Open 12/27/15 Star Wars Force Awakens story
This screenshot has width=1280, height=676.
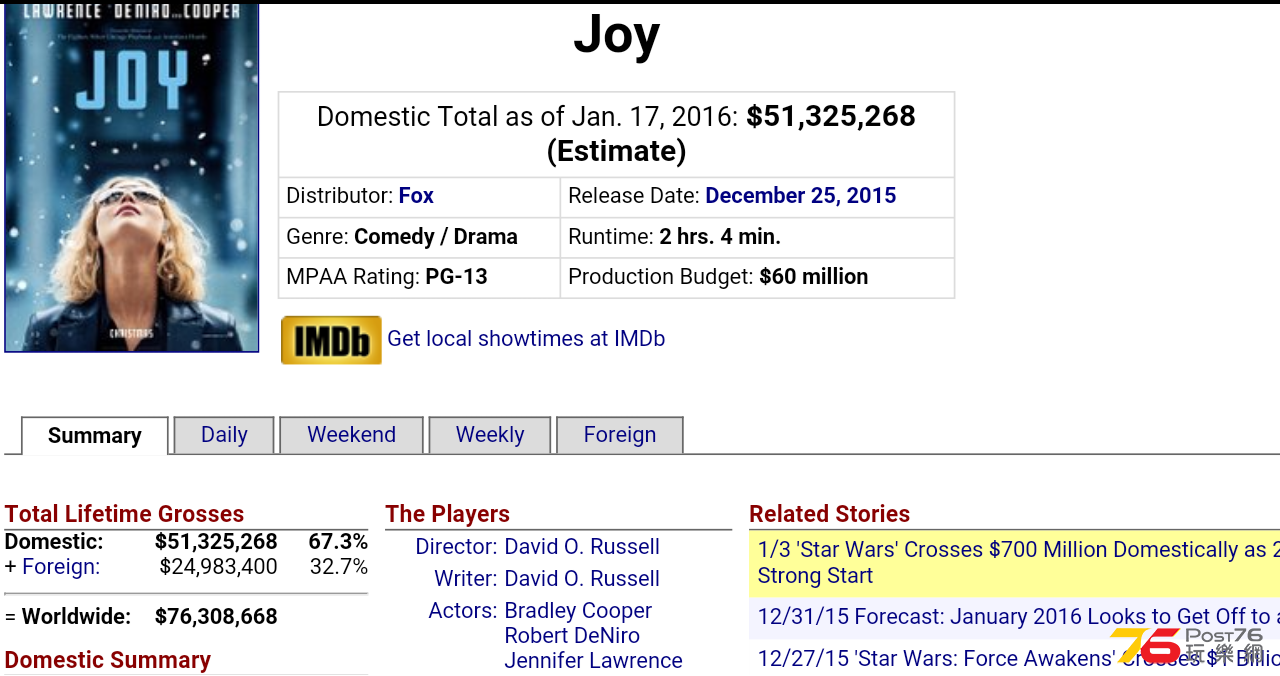point(1015,658)
